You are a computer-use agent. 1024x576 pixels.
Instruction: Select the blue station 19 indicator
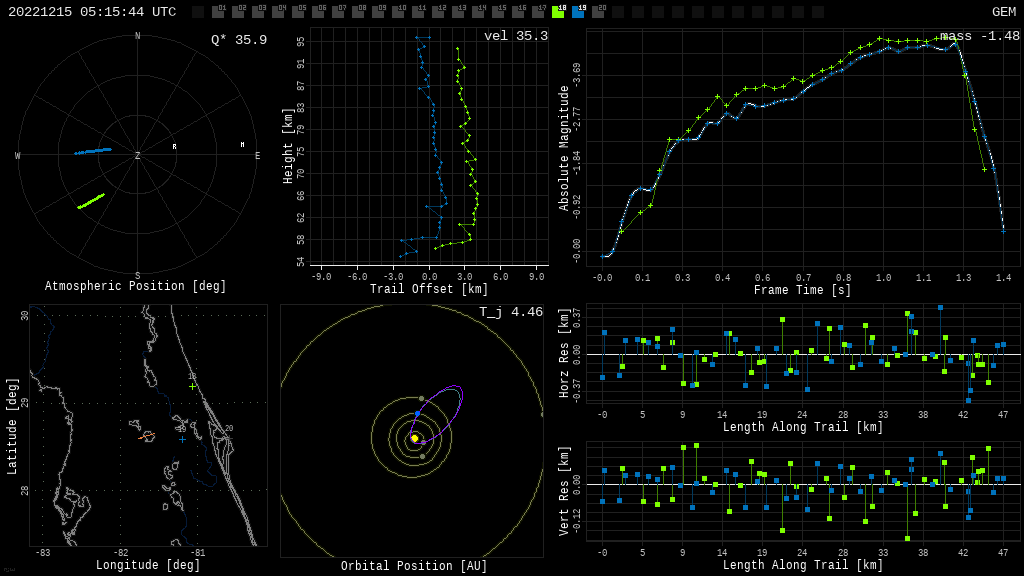pos(578,12)
